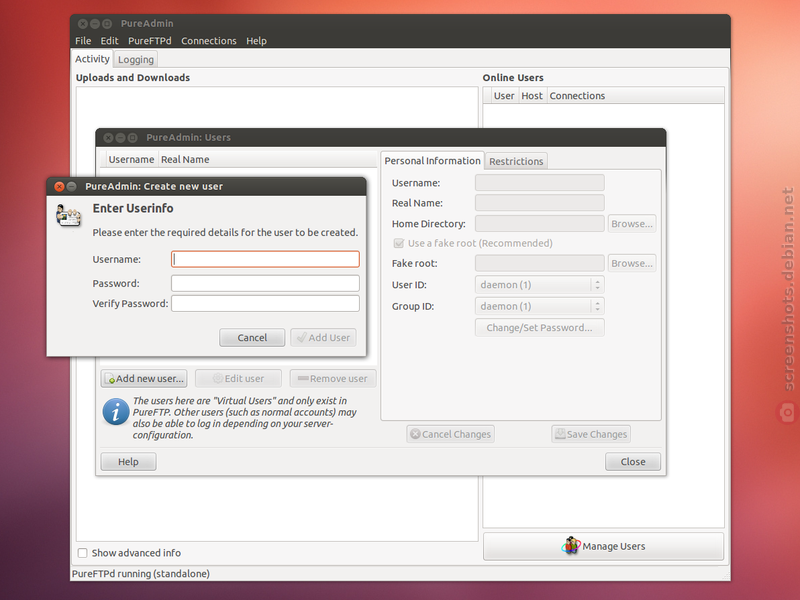Viewport: 800px width, 600px height.
Task: Close the Create new user dialog
Action: pos(59,186)
